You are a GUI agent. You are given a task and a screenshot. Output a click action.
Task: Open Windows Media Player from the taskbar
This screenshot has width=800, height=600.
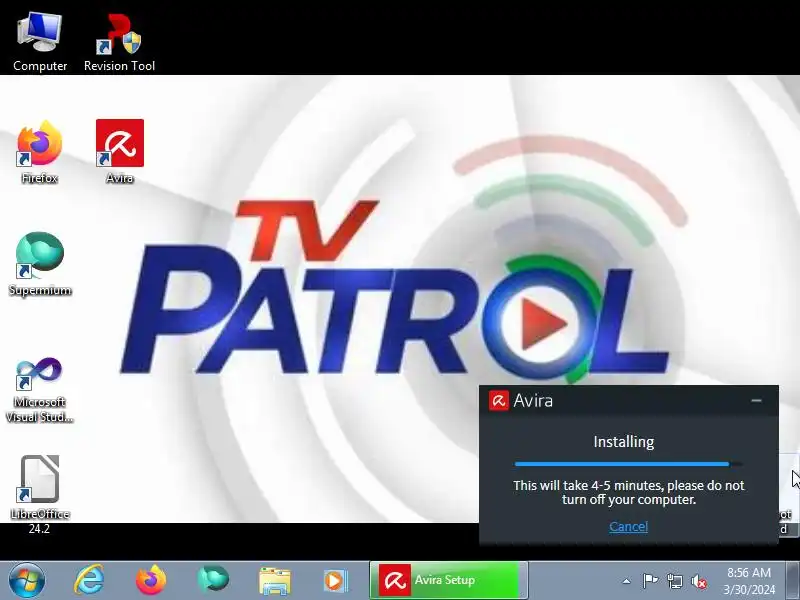coord(335,580)
